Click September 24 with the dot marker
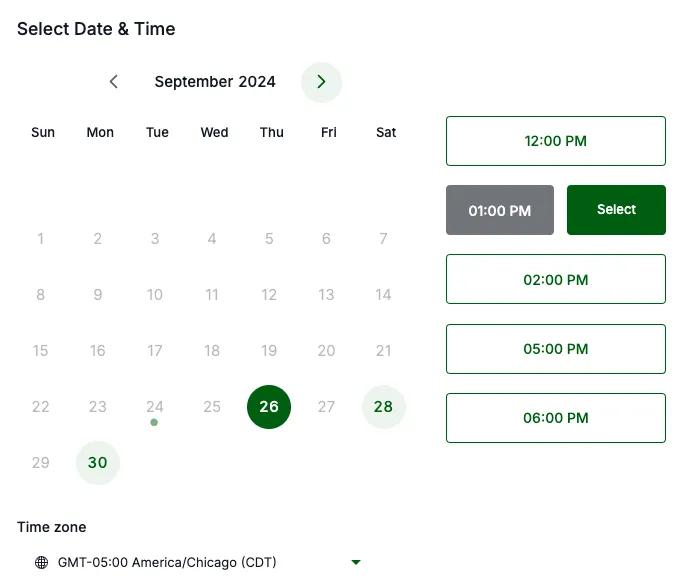This screenshot has width=684, height=588. tap(155, 407)
